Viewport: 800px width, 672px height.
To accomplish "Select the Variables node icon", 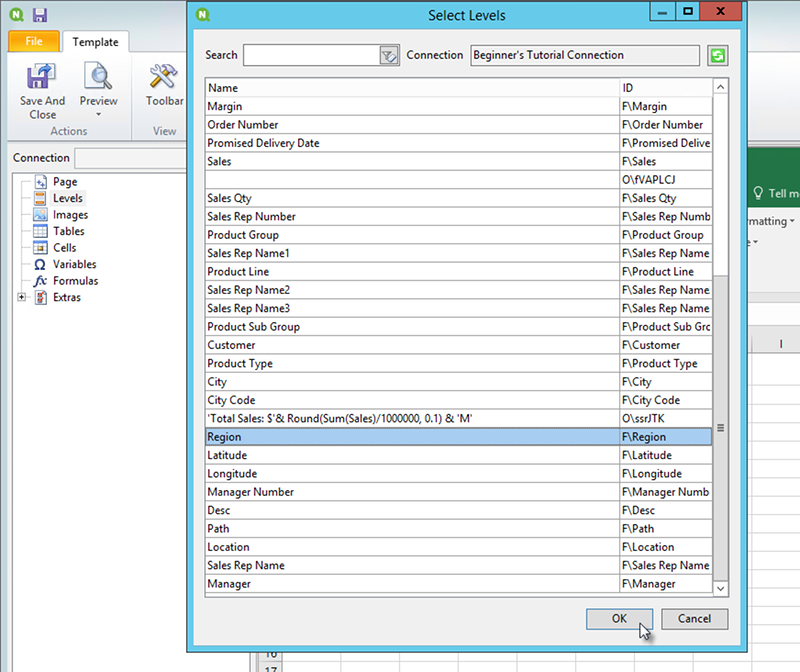I will coord(40,265).
